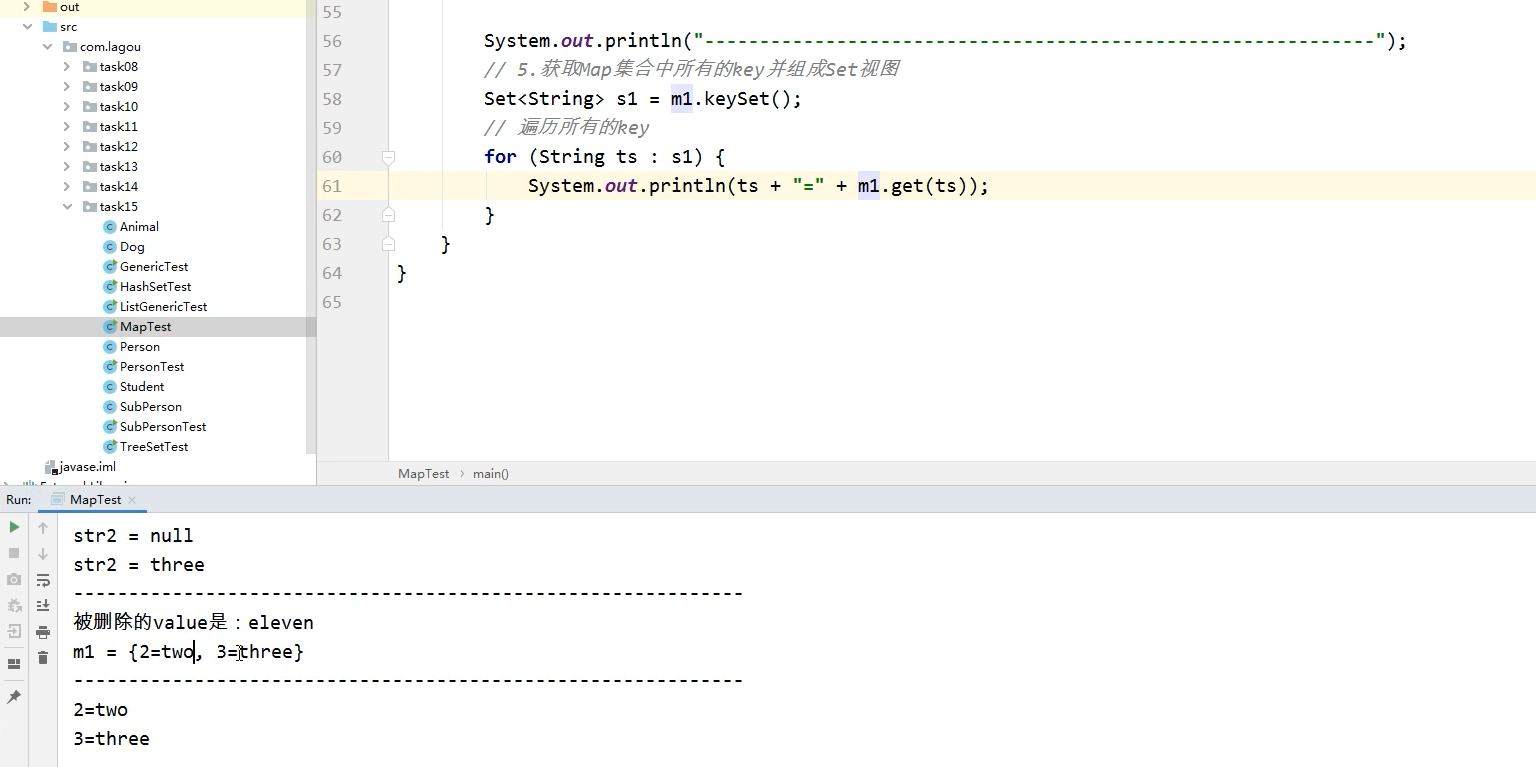Click the Restore Layout icon in Run panel
Viewport: 1536px width, 767px height.
click(14, 663)
